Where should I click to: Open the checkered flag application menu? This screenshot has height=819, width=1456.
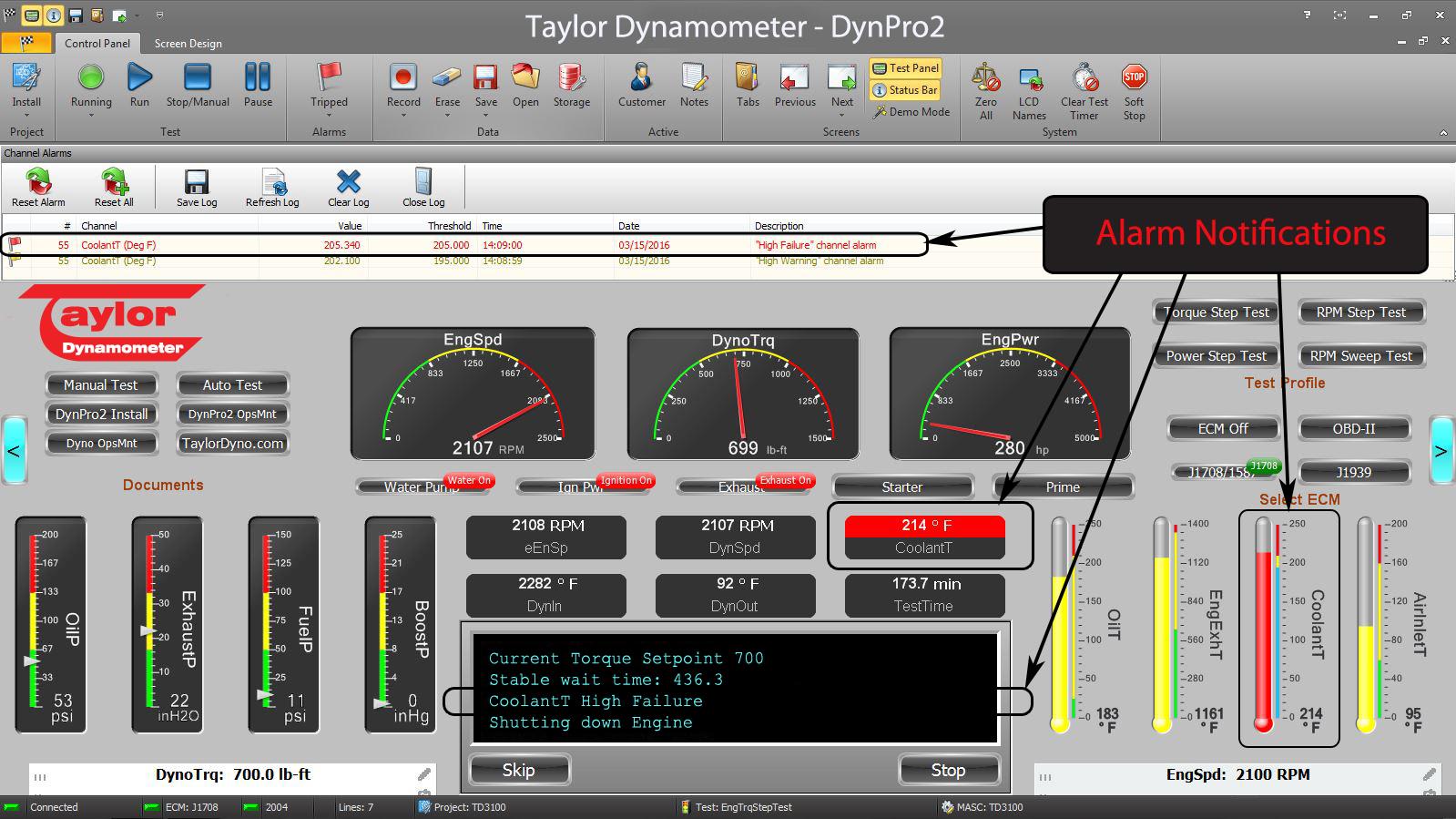point(26,43)
